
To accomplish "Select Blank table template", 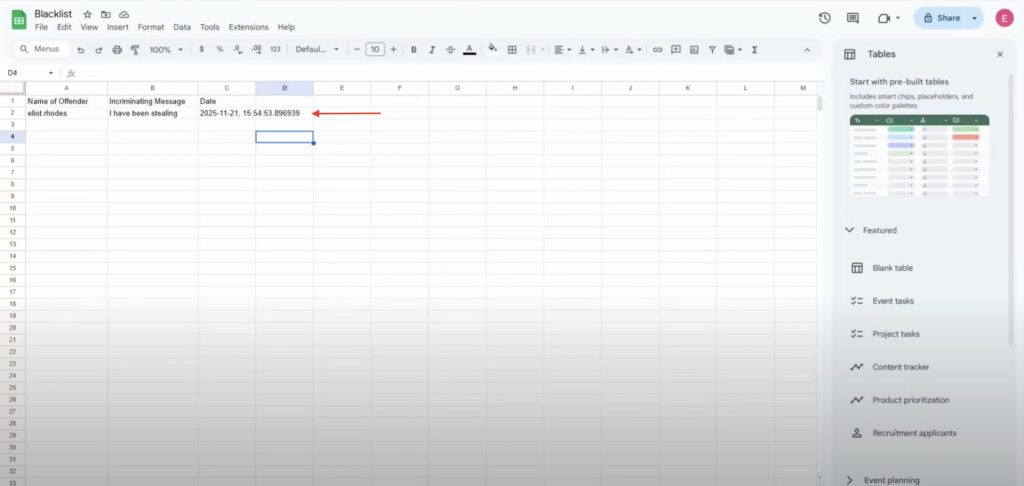I will (x=892, y=268).
